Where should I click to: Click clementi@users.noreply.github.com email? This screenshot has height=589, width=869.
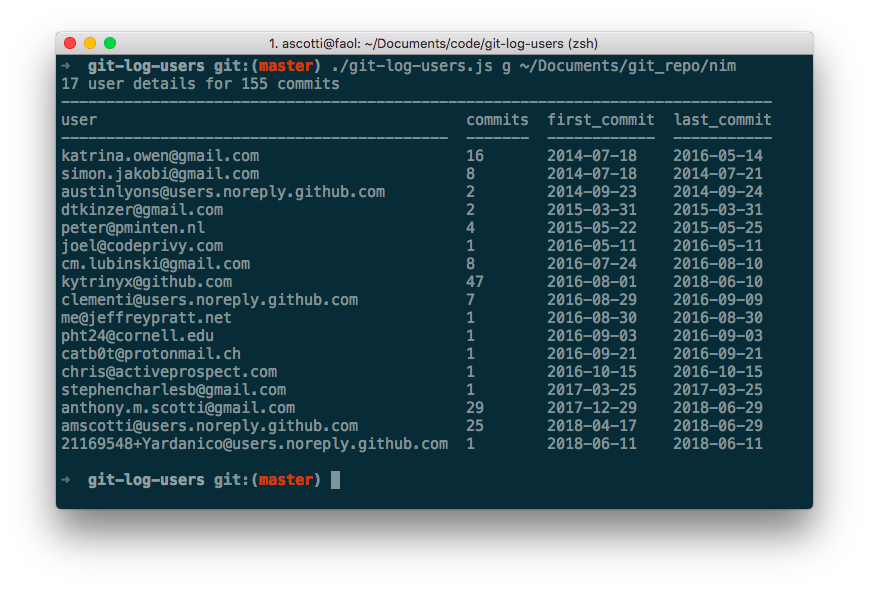click(209, 300)
